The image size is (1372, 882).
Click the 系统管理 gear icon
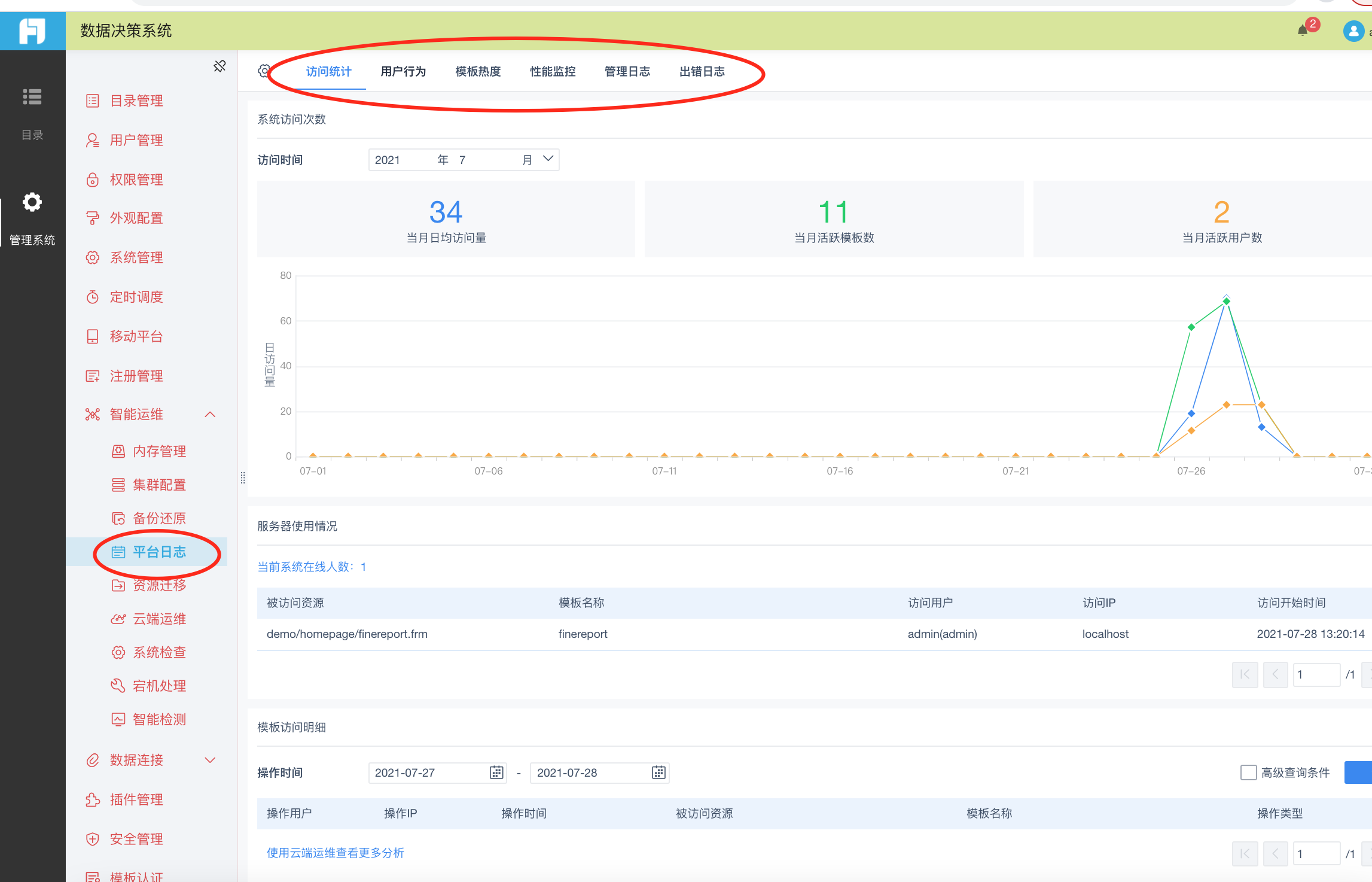(93, 257)
